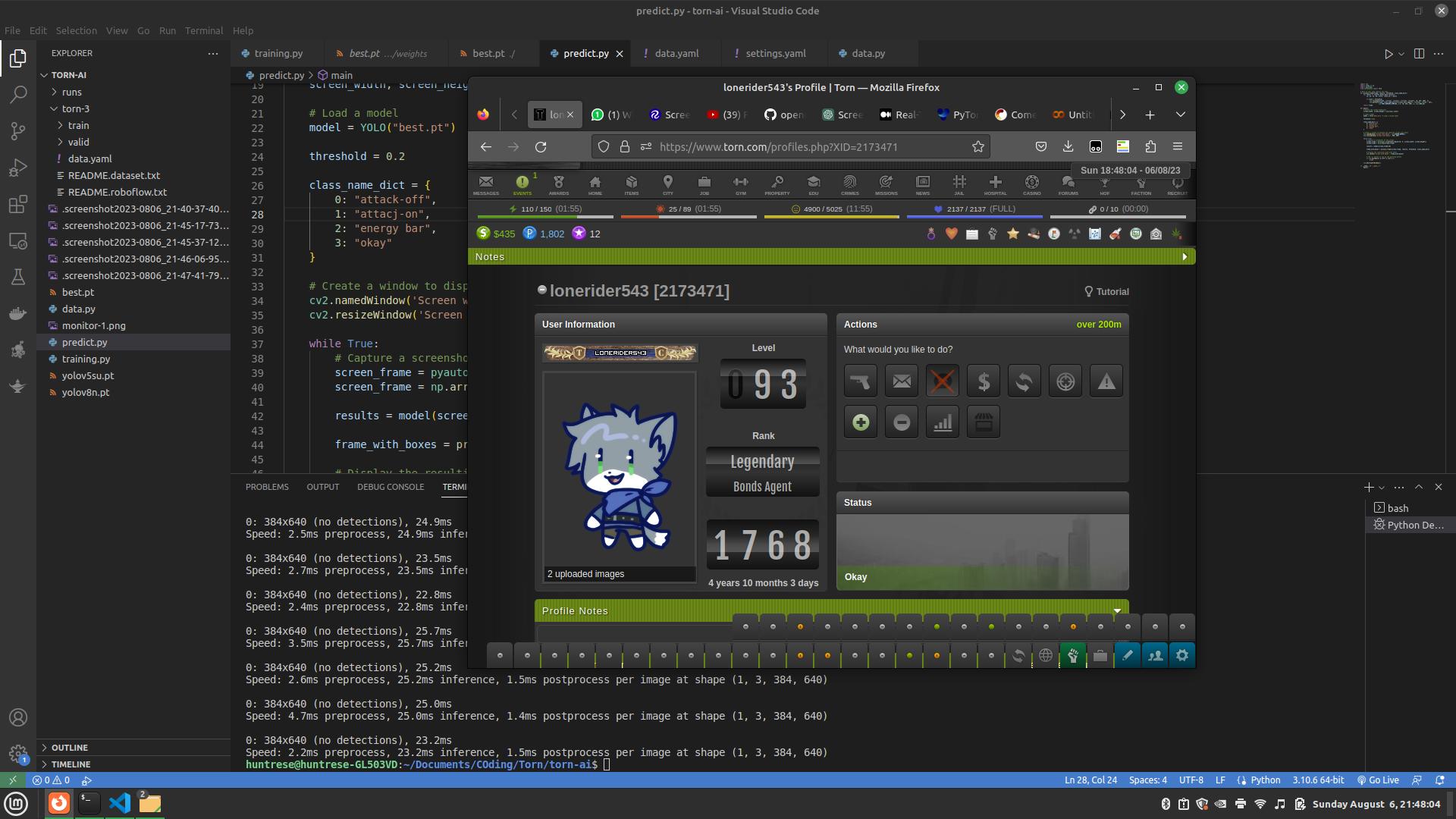Open the faction chat fist icon
The width and height of the screenshot is (1456, 819).
click(1073, 655)
